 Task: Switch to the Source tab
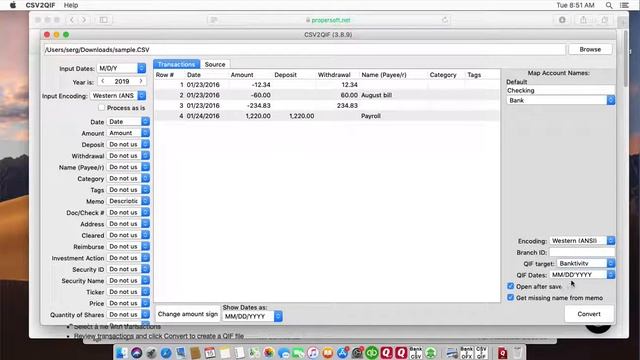click(x=215, y=64)
